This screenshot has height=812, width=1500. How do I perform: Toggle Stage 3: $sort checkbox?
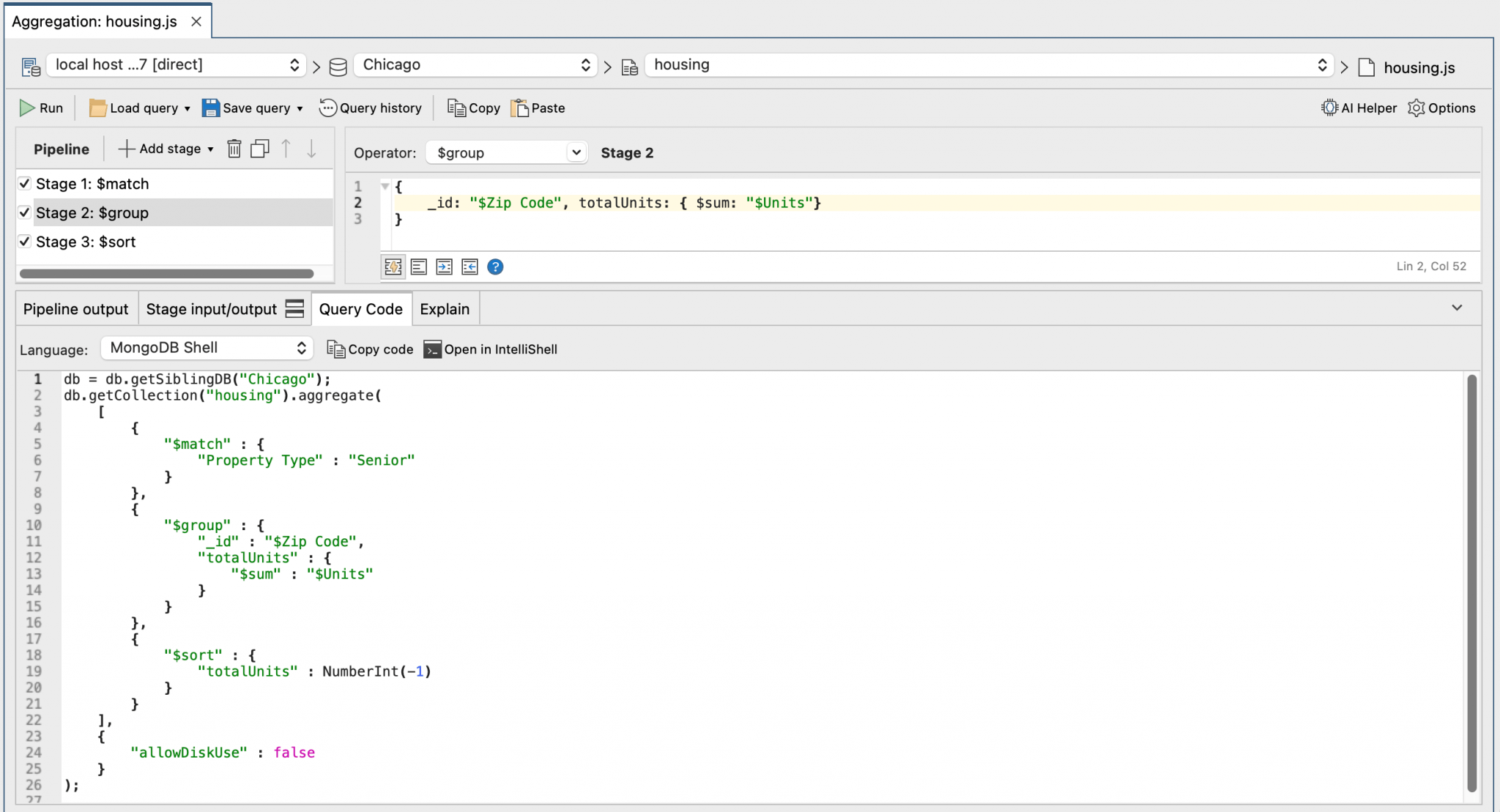point(25,242)
